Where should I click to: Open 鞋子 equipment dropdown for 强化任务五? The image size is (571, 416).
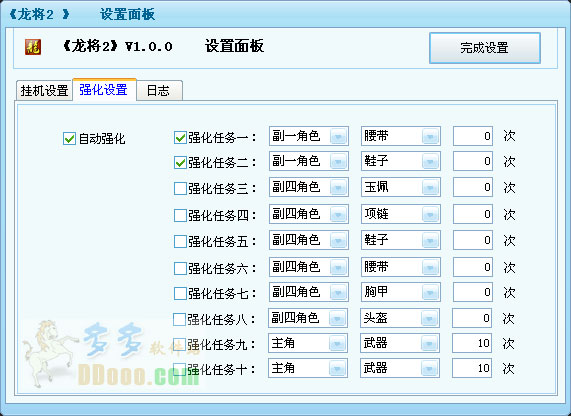(401, 240)
